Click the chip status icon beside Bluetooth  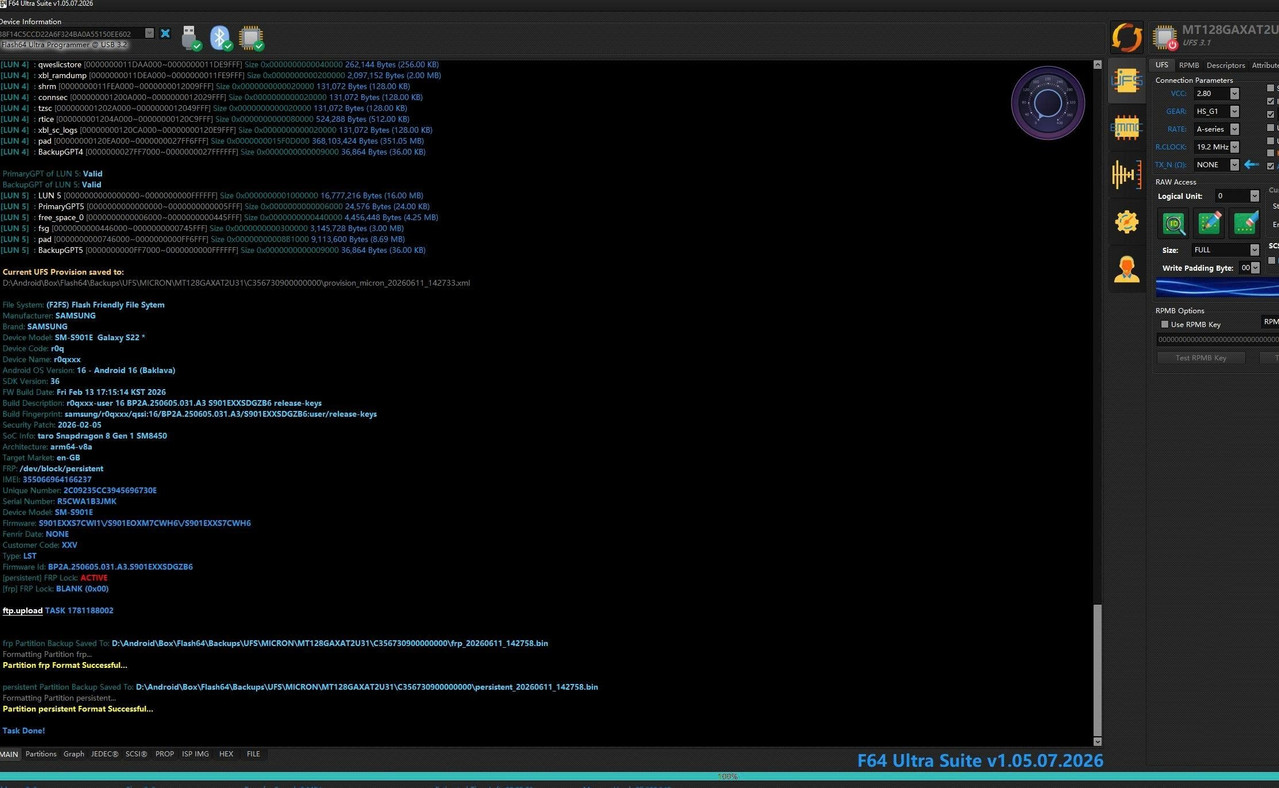coord(251,38)
